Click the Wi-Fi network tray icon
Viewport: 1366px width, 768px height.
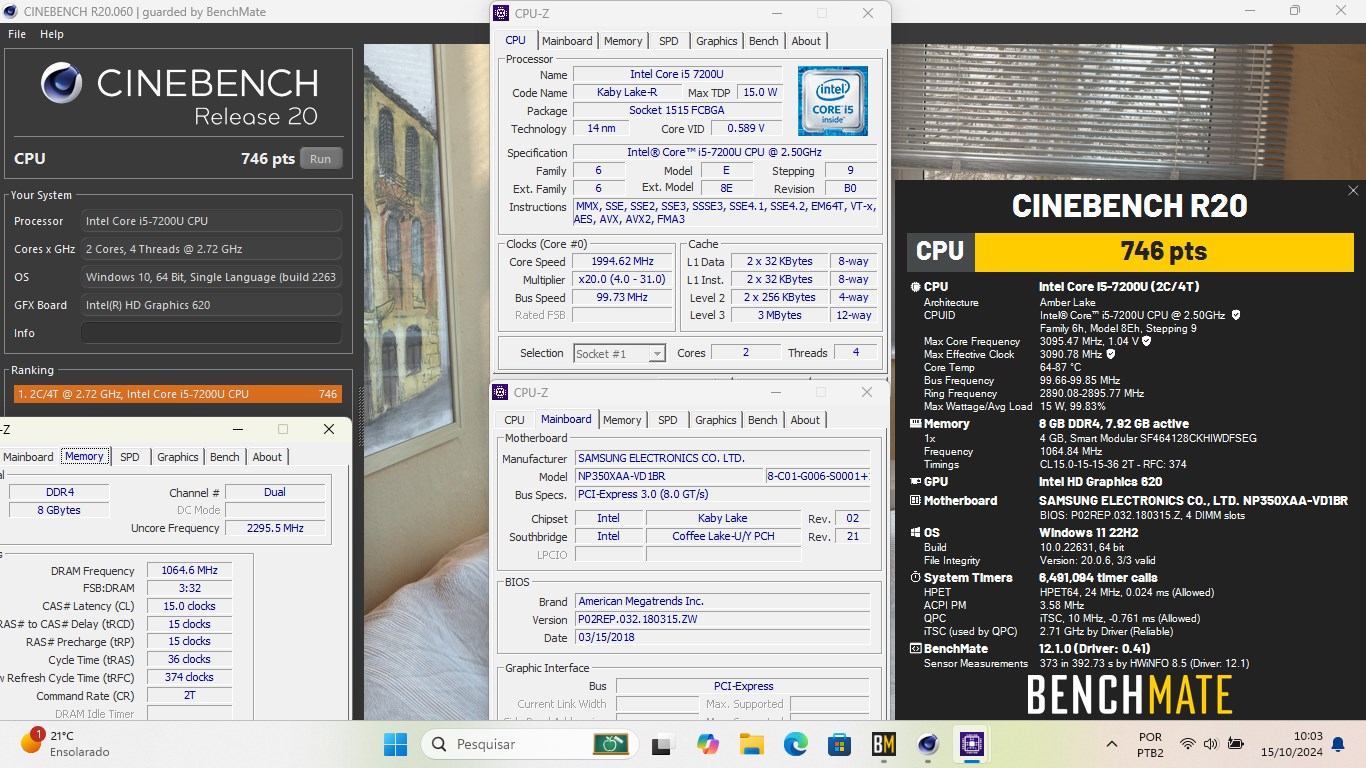(x=1187, y=744)
